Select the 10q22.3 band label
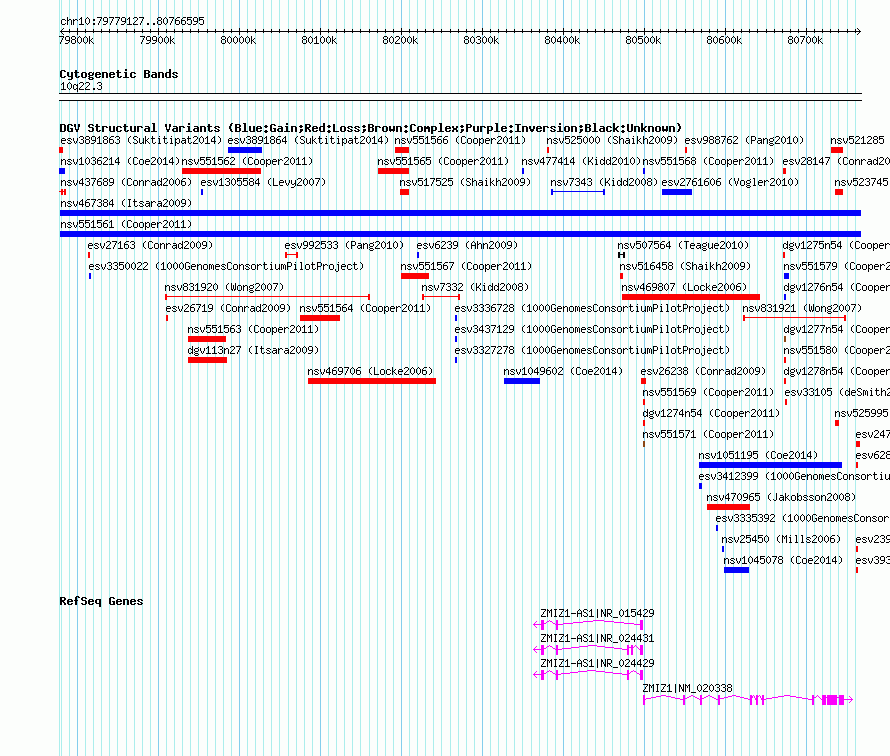 [81, 86]
